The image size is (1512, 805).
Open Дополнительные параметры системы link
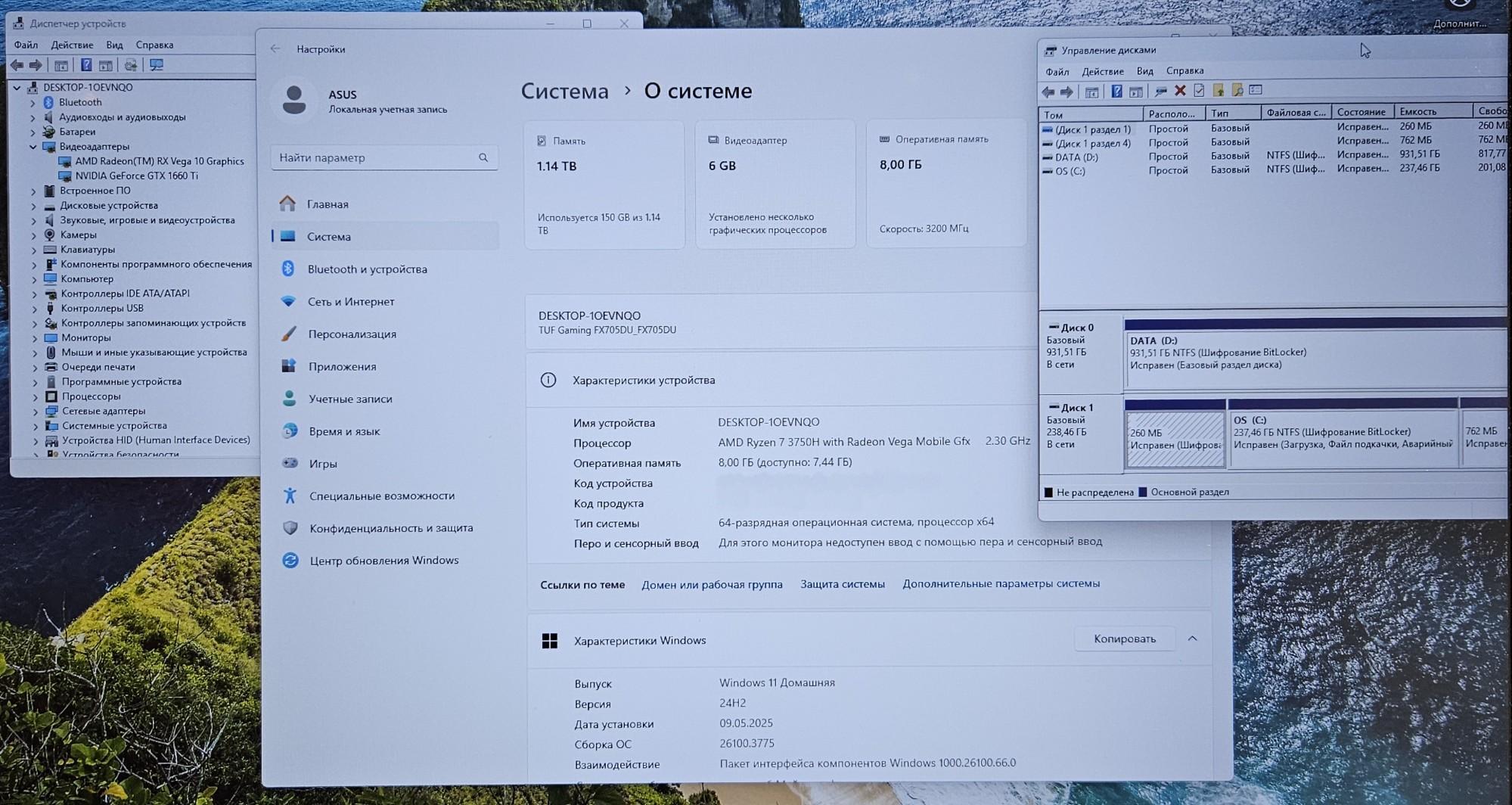coord(1001,583)
